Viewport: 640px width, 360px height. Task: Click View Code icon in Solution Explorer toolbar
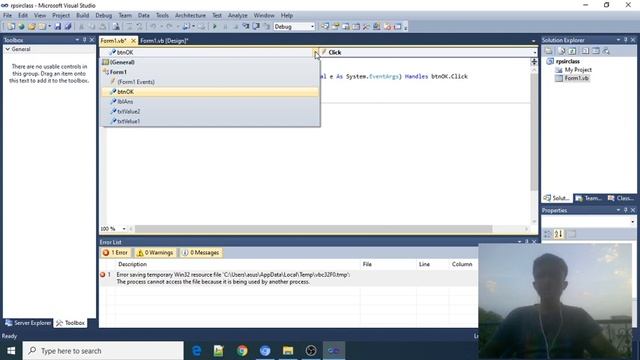pyautogui.click(x=585, y=51)
